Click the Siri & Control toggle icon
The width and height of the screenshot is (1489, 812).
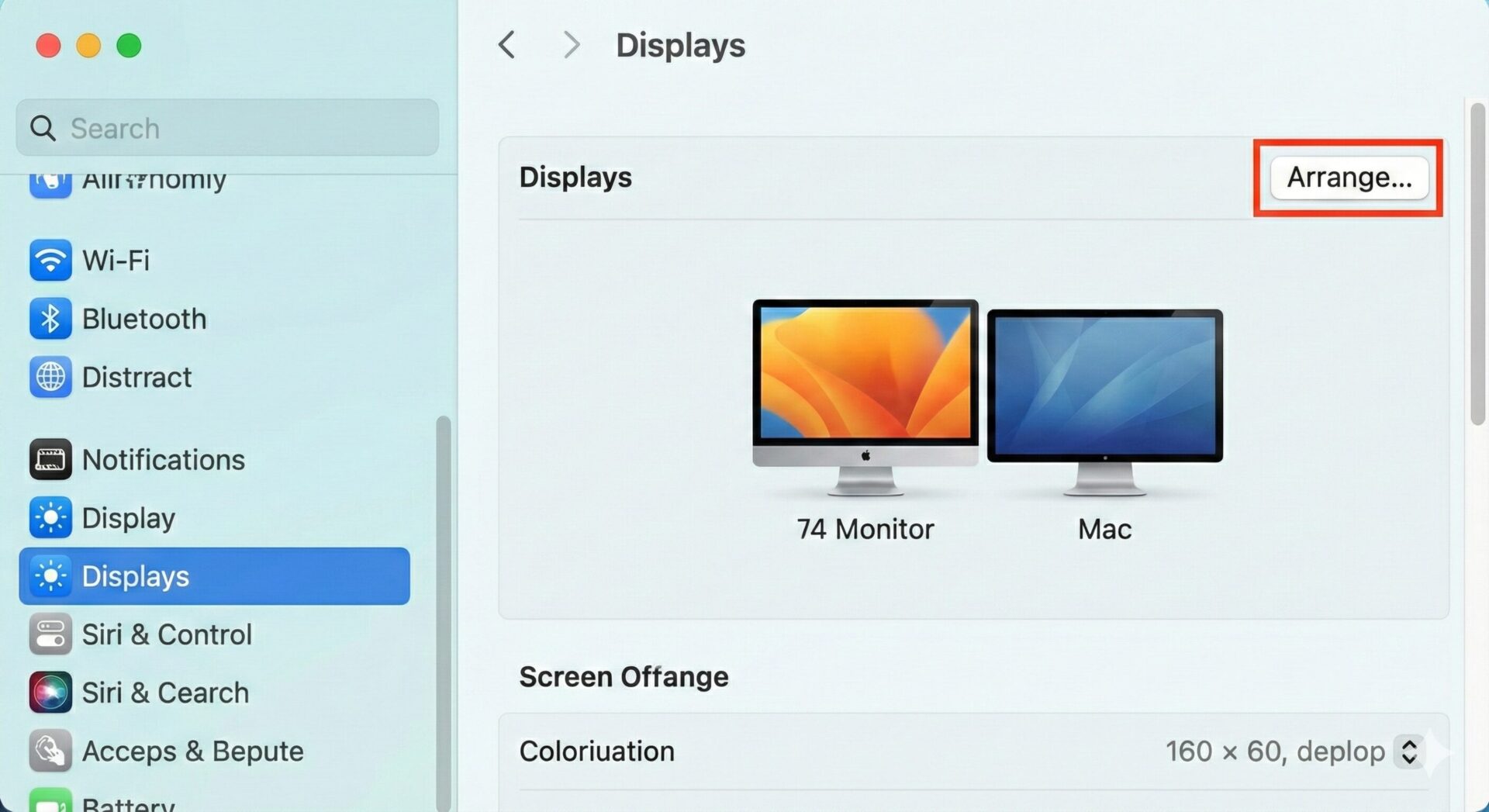pos(50,634)
